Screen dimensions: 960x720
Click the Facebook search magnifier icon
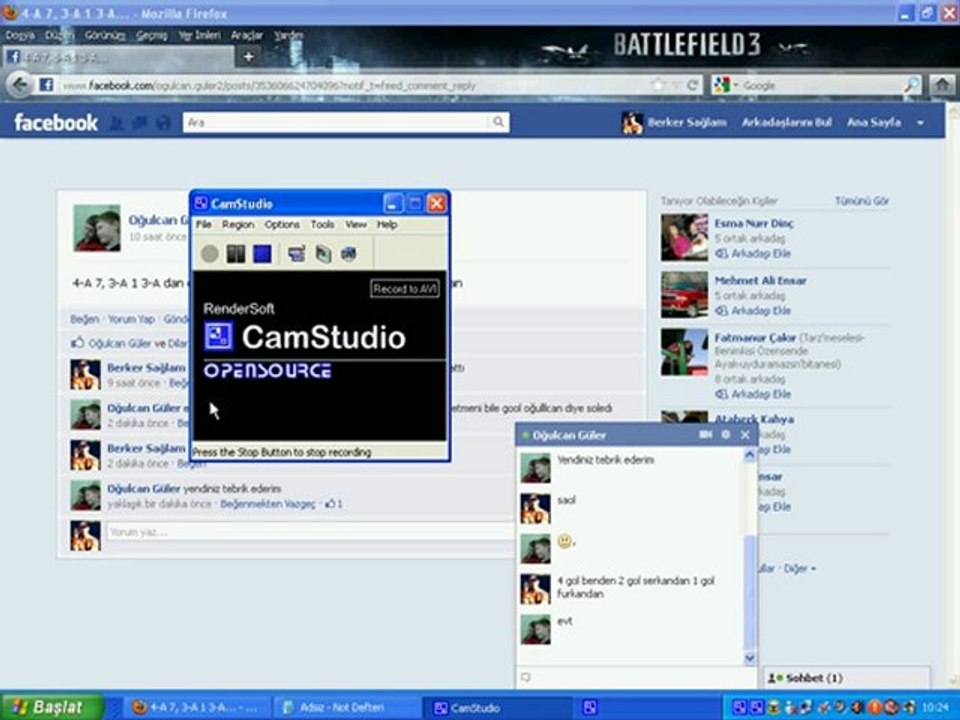pyautogui.click(x=499, y=122)
